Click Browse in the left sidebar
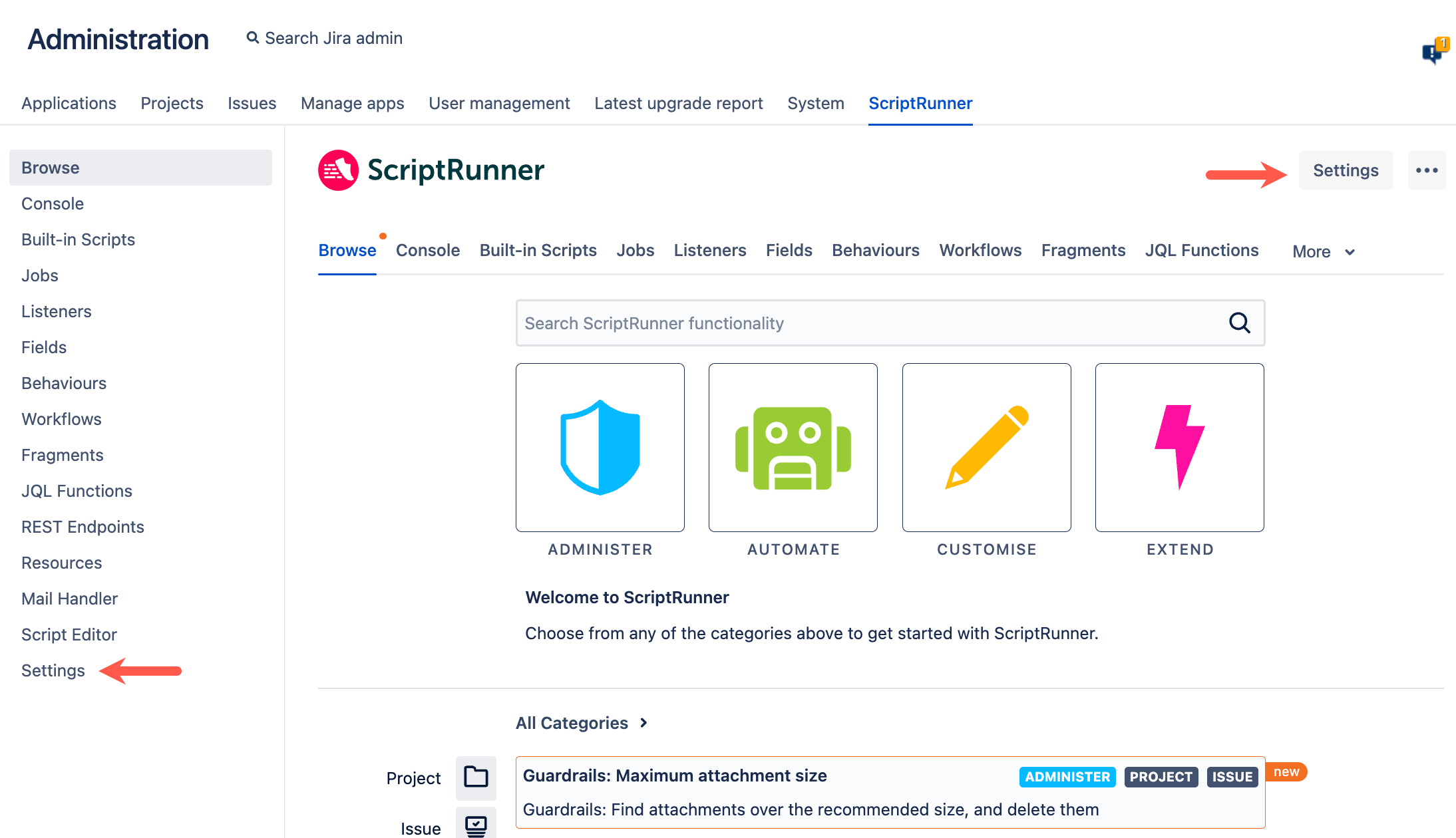Screen dimensions: 1456x838 (x=140, y=168)
